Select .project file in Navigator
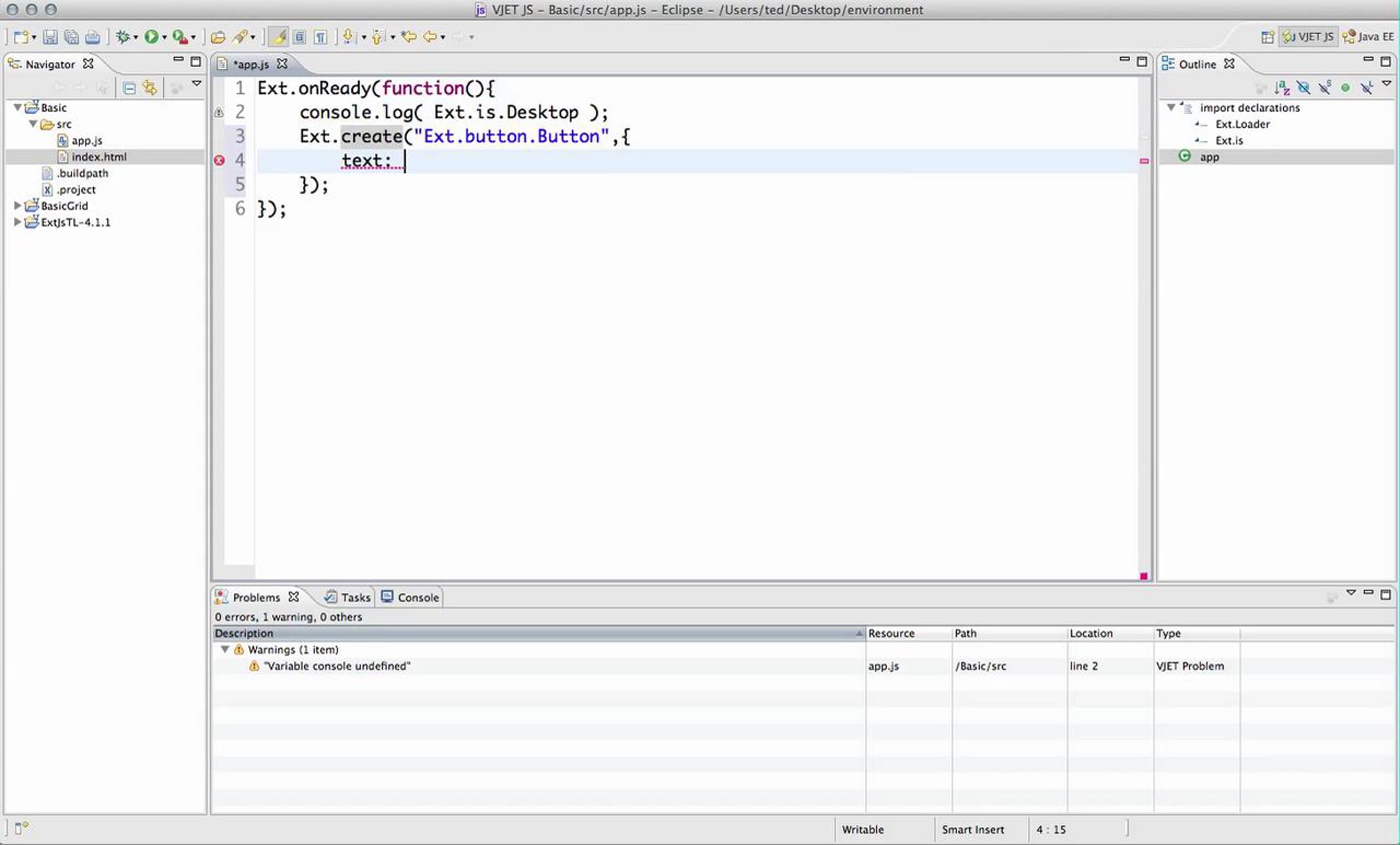The height and width of the screenshot is (845, 1400). (76, 190)
